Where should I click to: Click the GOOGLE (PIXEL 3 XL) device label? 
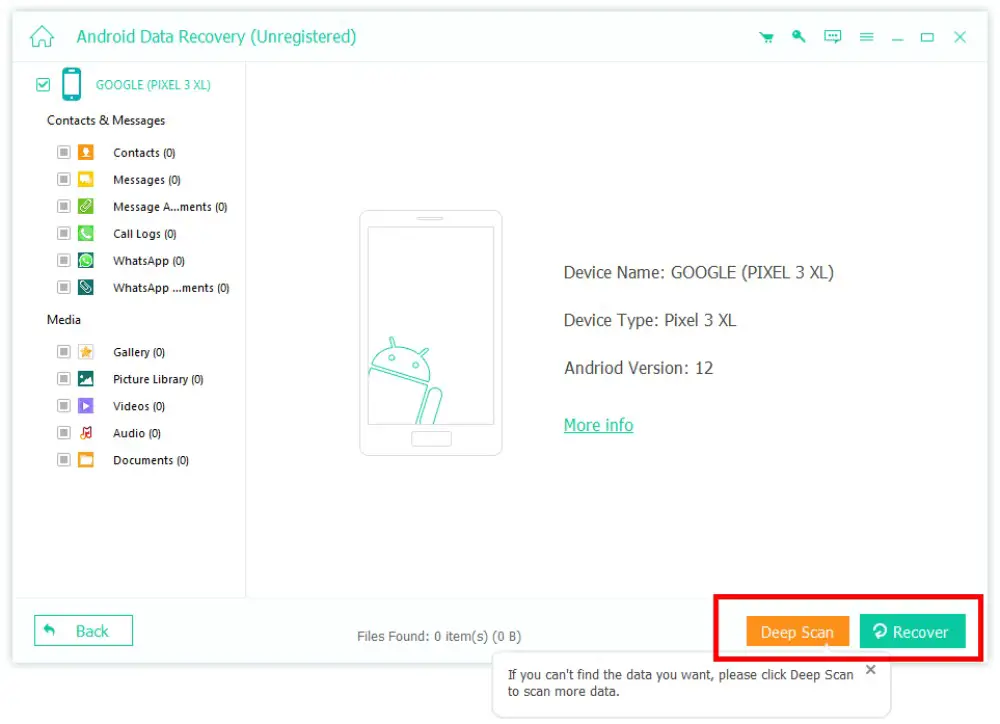(153, 85)
